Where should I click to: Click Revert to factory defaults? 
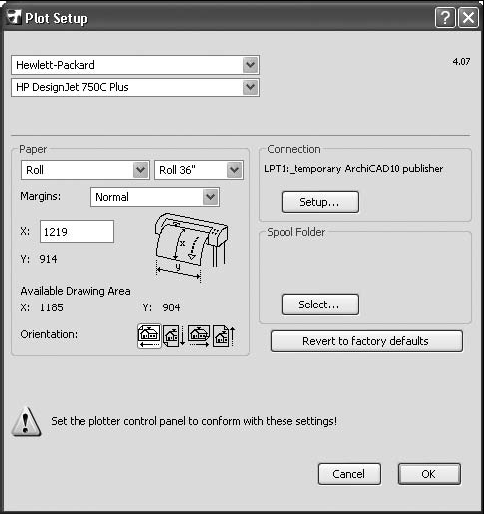tap(367, 341)
